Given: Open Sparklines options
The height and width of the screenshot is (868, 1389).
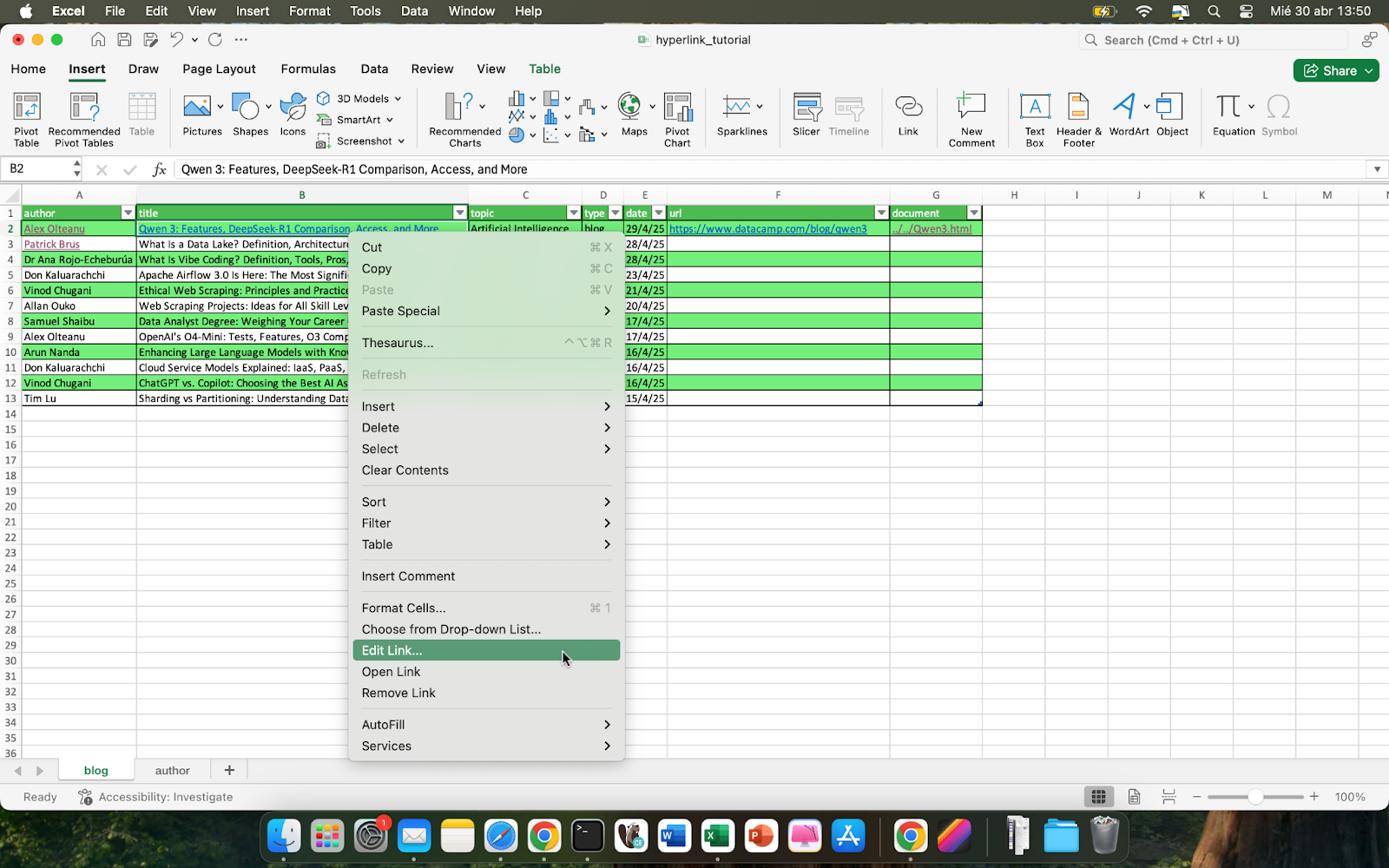Looking at the screenshot, I should tap(741, 115).
